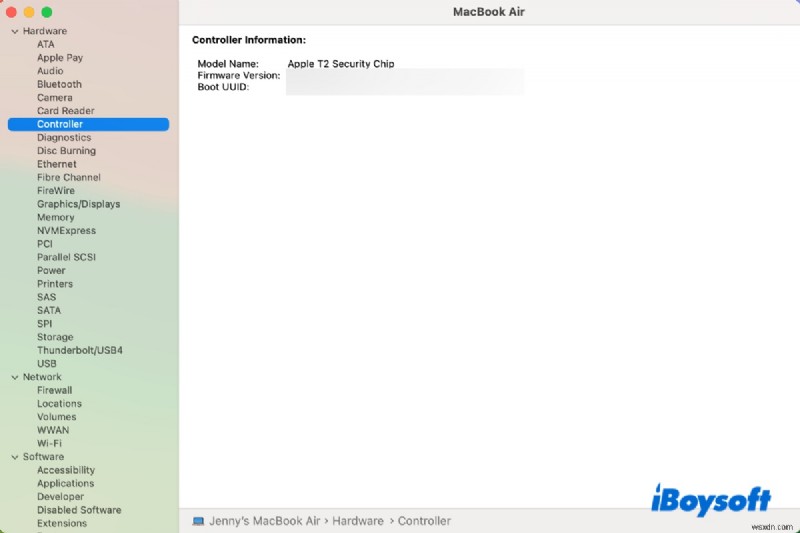Open Firewall network info
Image resolution: width=800 pixels, height=533 pixels.
tap(54, 390)
